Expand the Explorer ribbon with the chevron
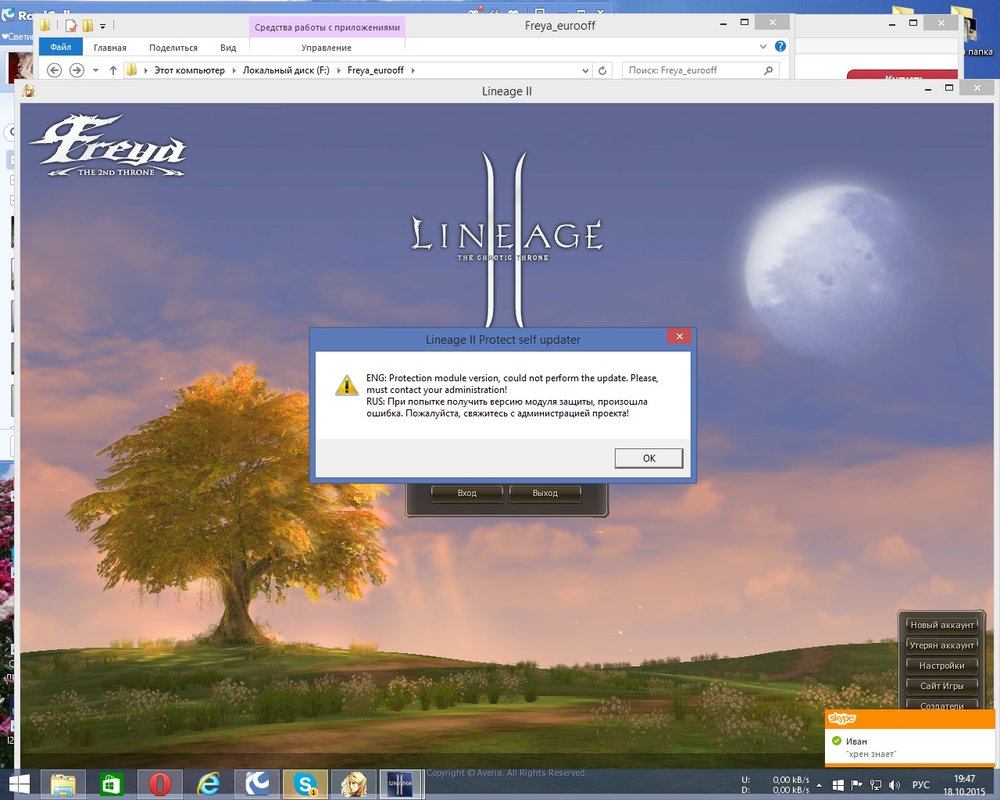The width and height of the screenshot is (1000, 800). [764, 47]
